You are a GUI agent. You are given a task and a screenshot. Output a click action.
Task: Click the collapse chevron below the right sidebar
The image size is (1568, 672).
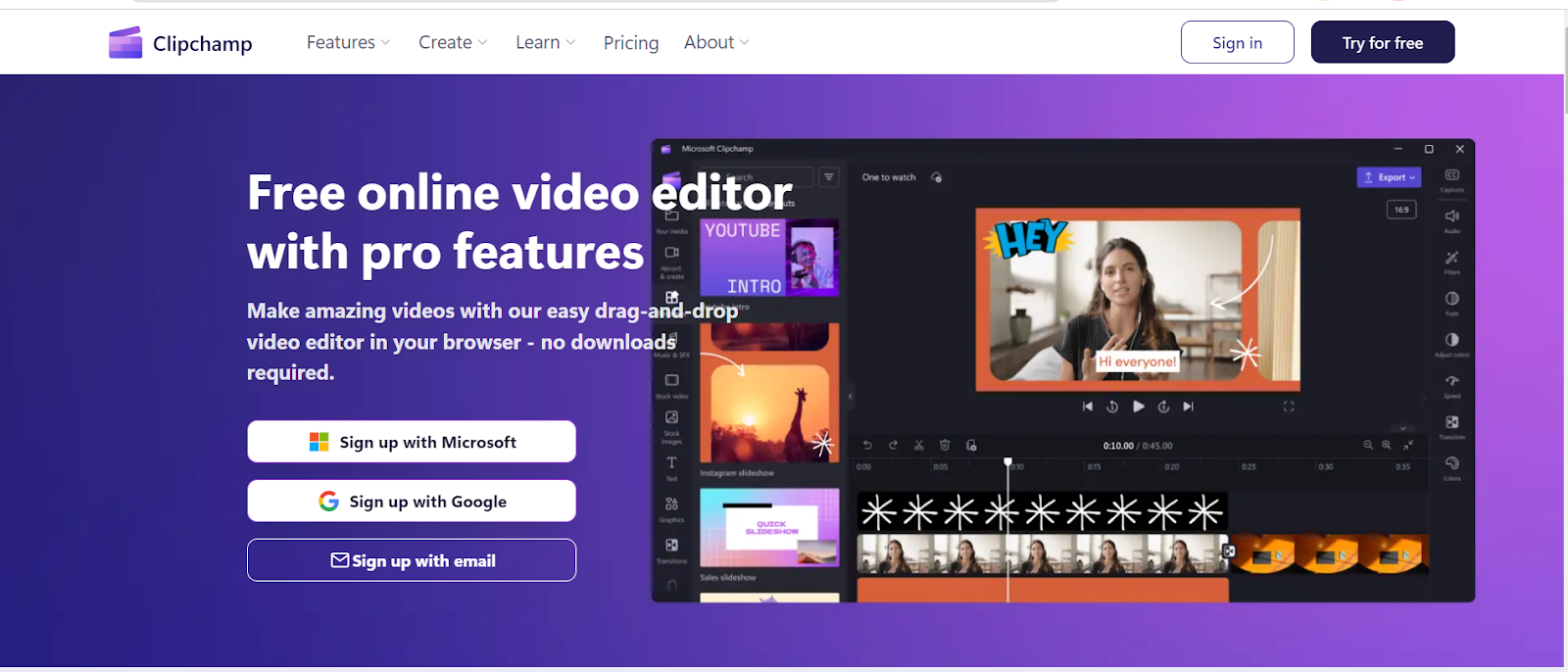pyautogui.click(x=1403, y=428)
